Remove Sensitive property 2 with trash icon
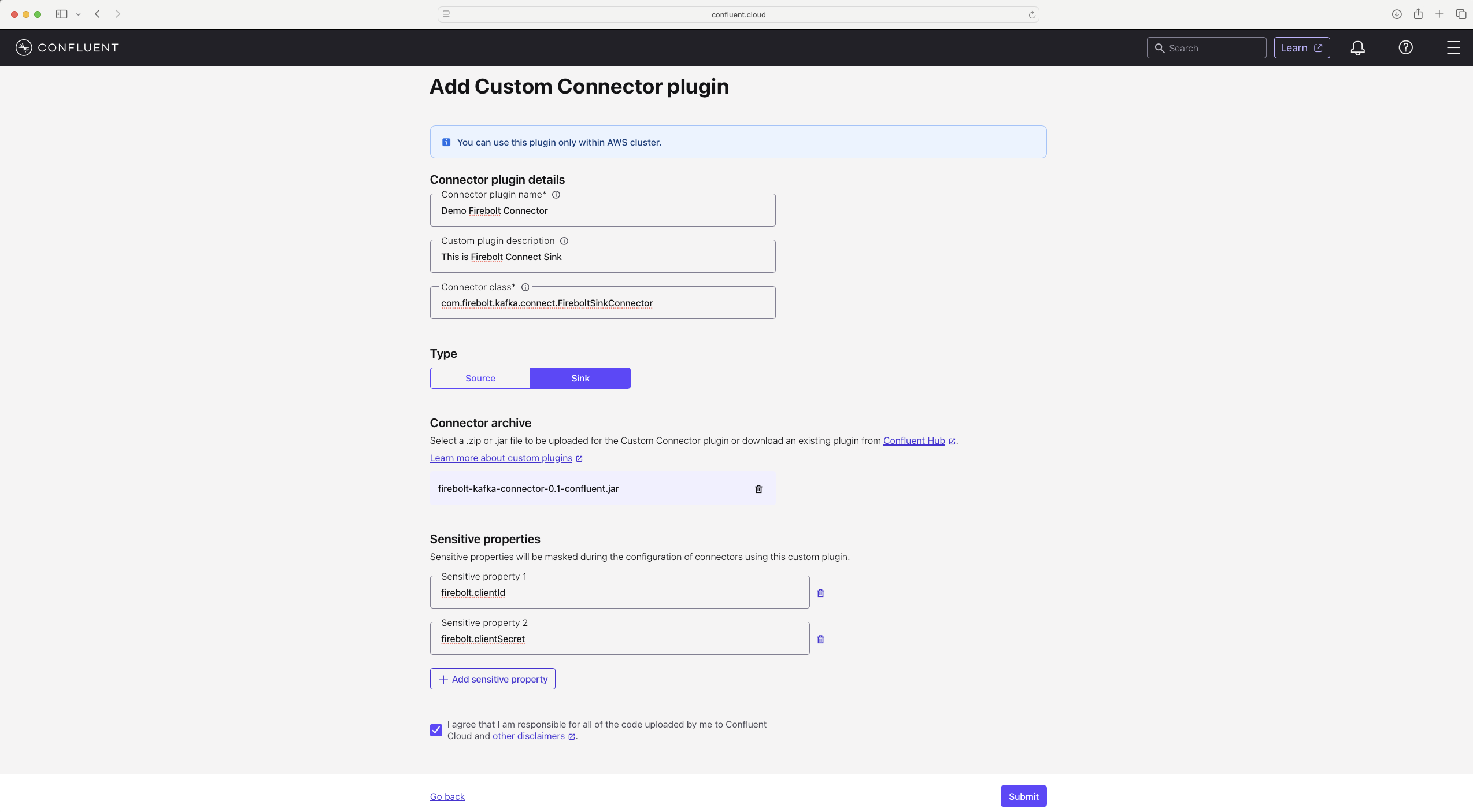Screen dimensions: 1473x812 coord(820,639)
